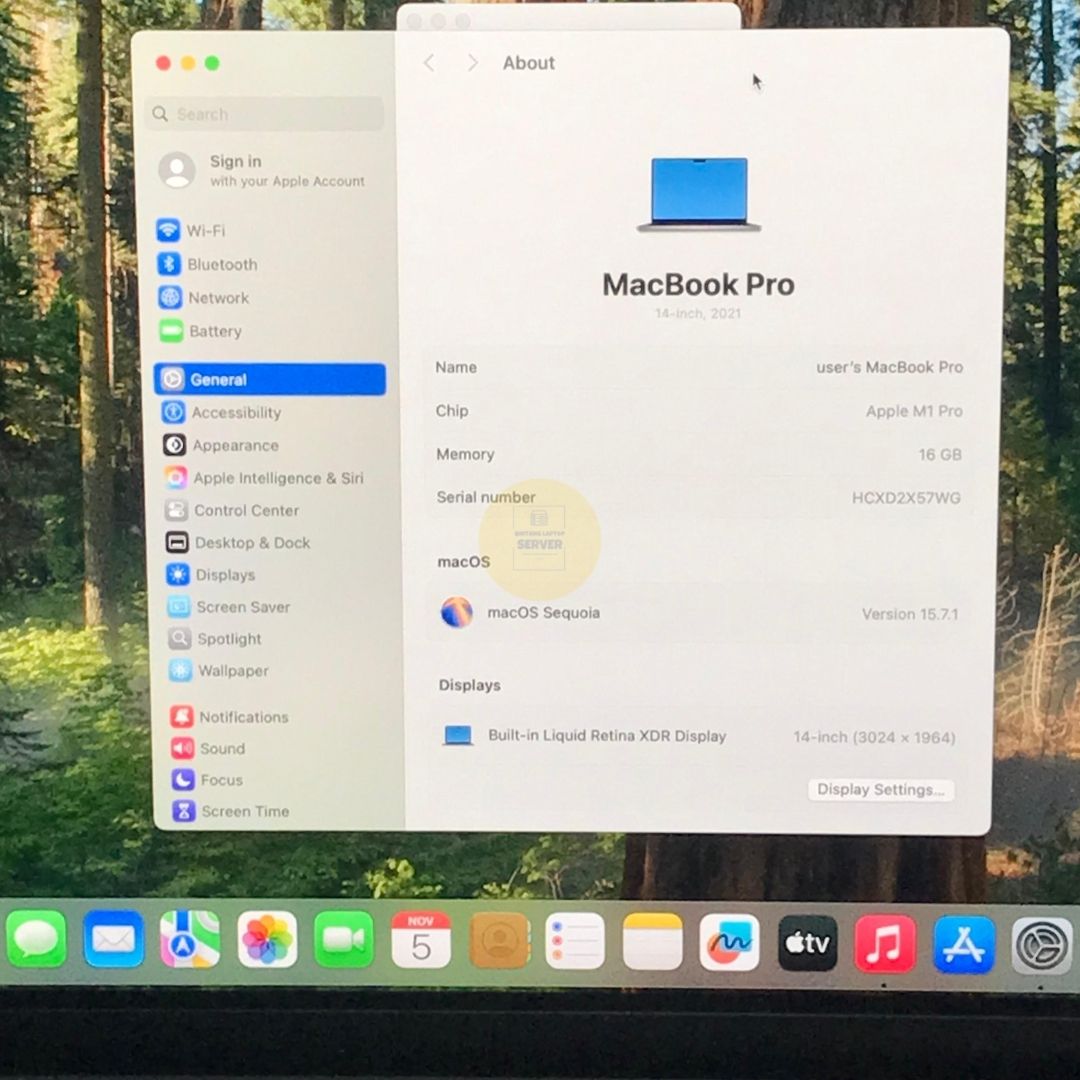The width and height of the screenshot is (1080, 1080).
Task: Click the Display Settings button
Action: click(x=880, y=790)
